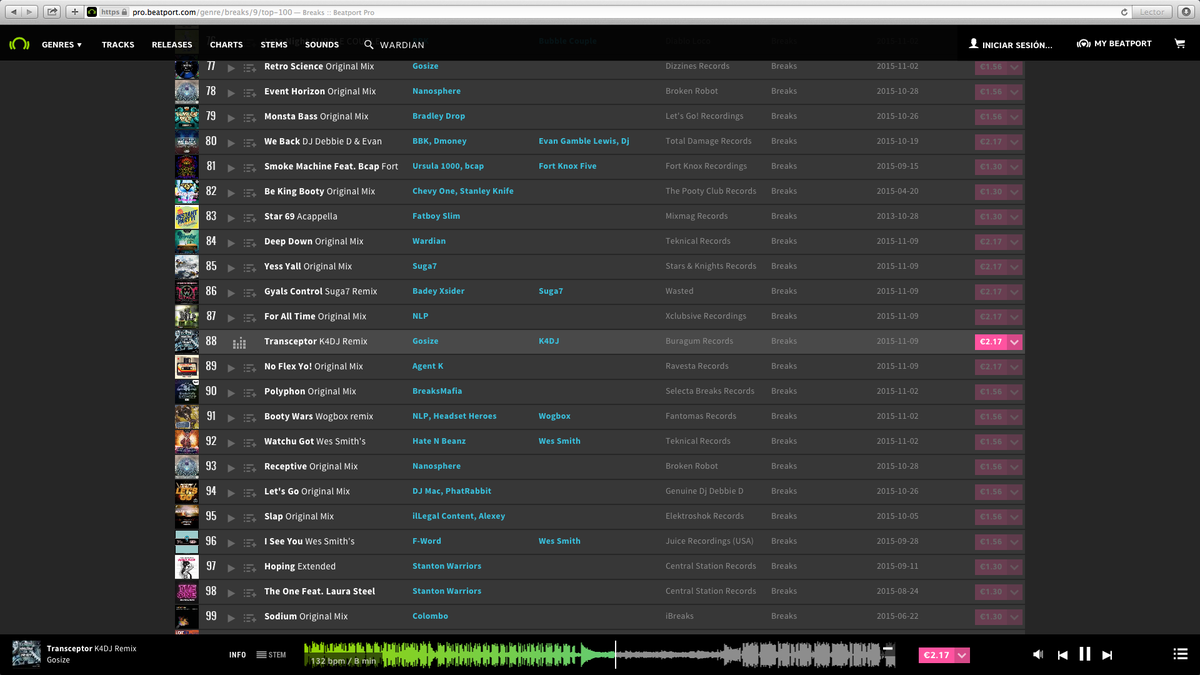Open artist Nanosphere on Event Horizon row
Screen dimensions: 1200x675
pyautogui.click(x=436, y=92)
